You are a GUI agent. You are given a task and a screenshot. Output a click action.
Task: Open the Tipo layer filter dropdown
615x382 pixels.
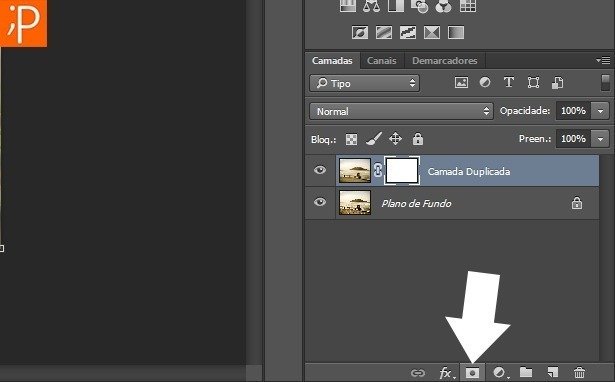(364, 83)
